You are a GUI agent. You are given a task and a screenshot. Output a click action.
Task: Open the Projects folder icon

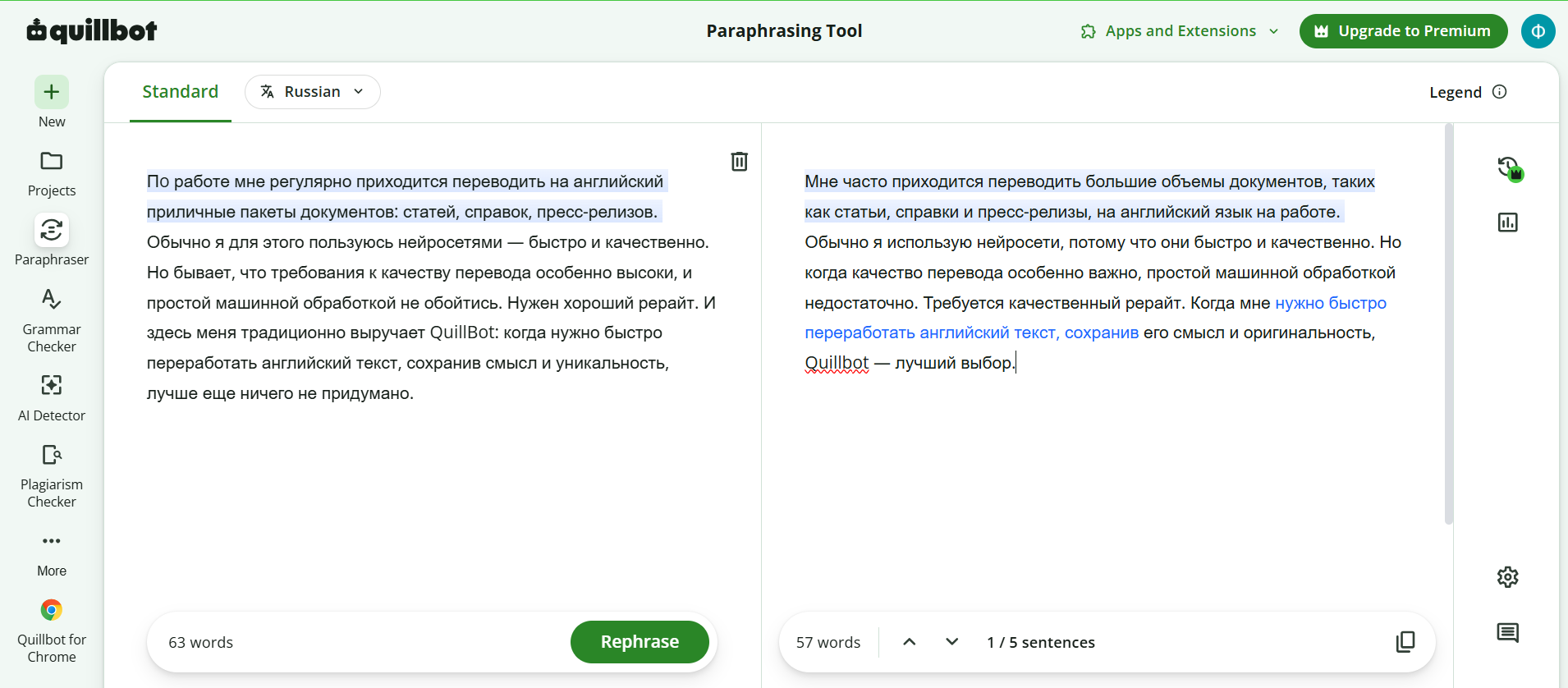coord(52,161)
